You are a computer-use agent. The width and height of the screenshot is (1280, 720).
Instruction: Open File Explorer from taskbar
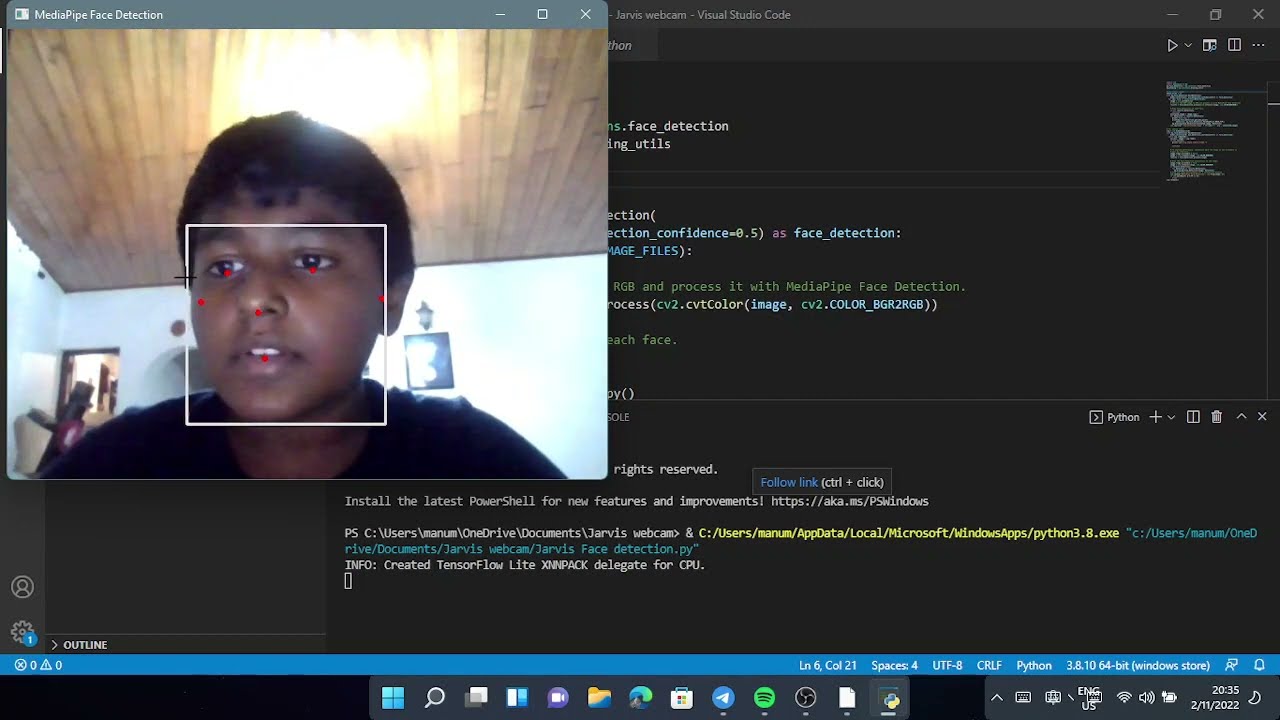tap(599, 698)
